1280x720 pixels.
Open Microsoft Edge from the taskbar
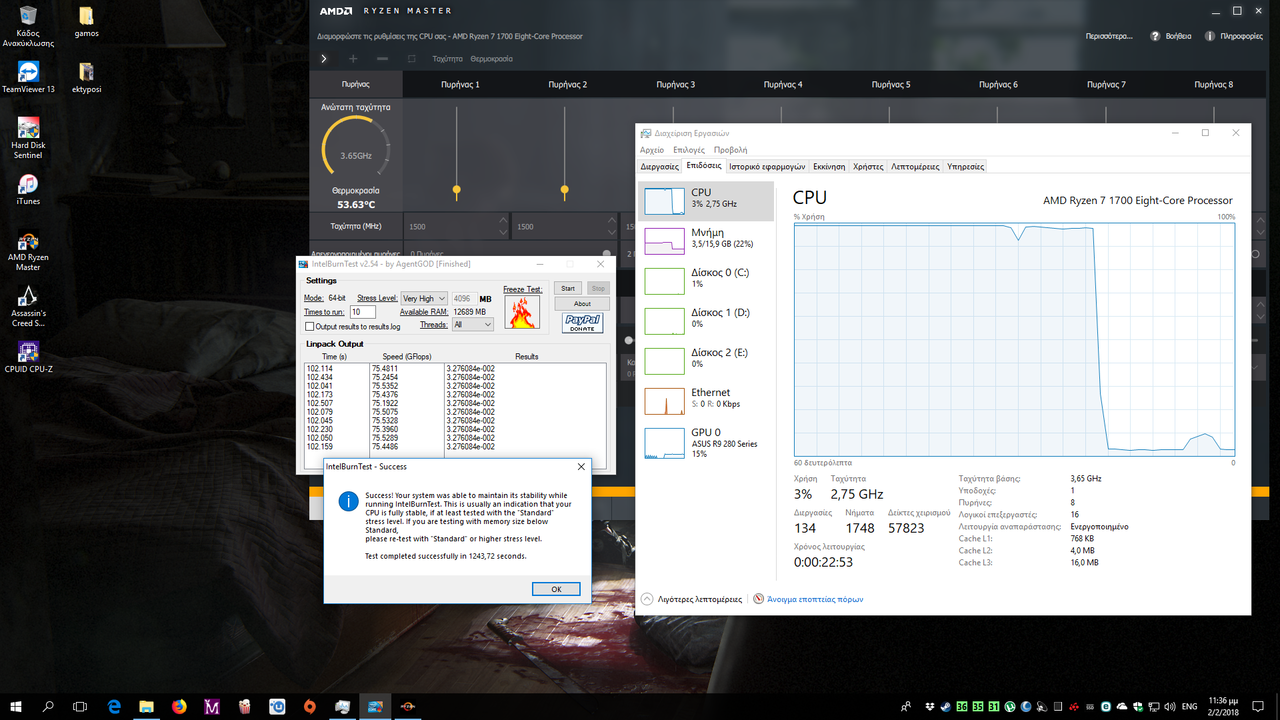coord(114,706)
